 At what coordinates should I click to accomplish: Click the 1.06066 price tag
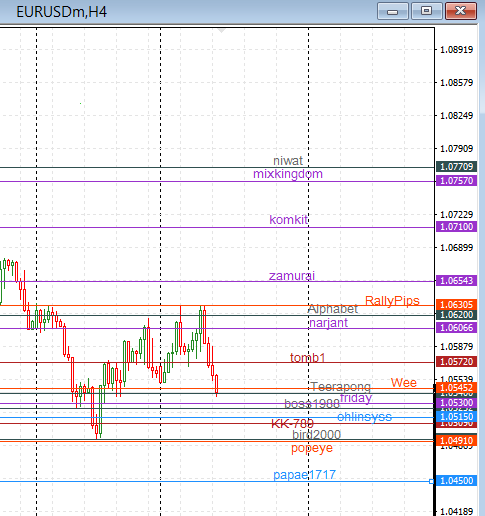[x=456, y=328]
